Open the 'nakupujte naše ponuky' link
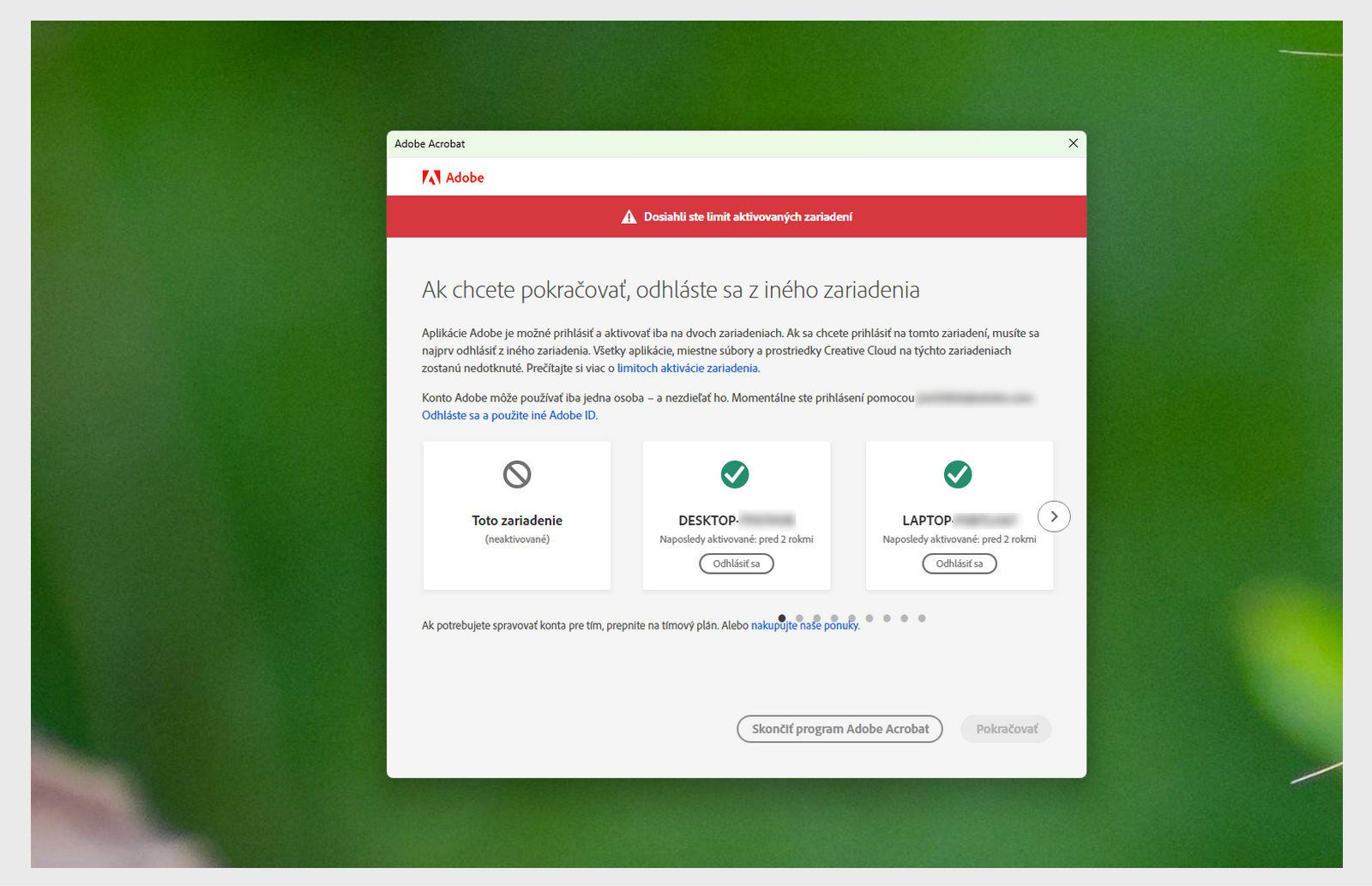The width and height of the screenshot is (1372, 886). tap(804, 625)
